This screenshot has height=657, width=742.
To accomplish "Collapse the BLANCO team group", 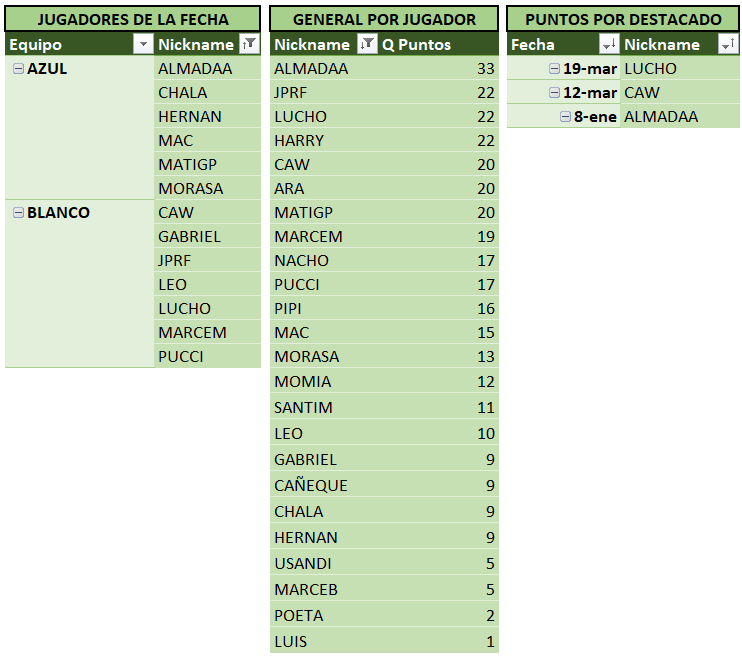I will [x=18, y=212].
